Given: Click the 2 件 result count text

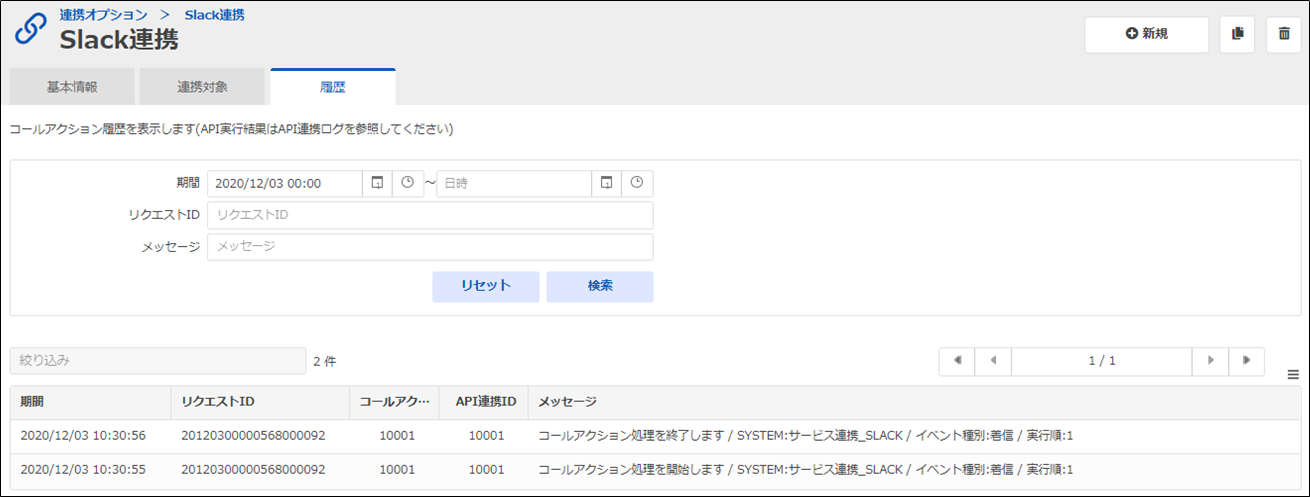Looking at the screenshot, I should pos(325,361).
